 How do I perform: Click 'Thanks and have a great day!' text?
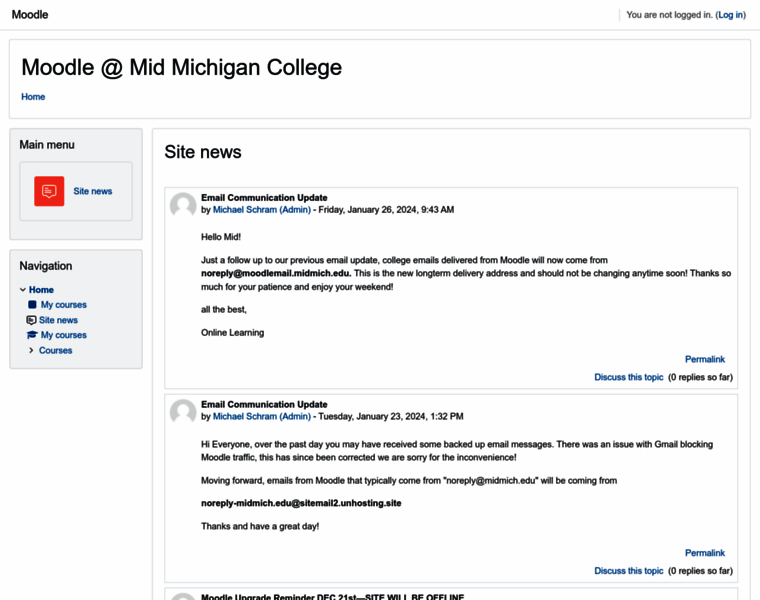[x=260, y=526]
